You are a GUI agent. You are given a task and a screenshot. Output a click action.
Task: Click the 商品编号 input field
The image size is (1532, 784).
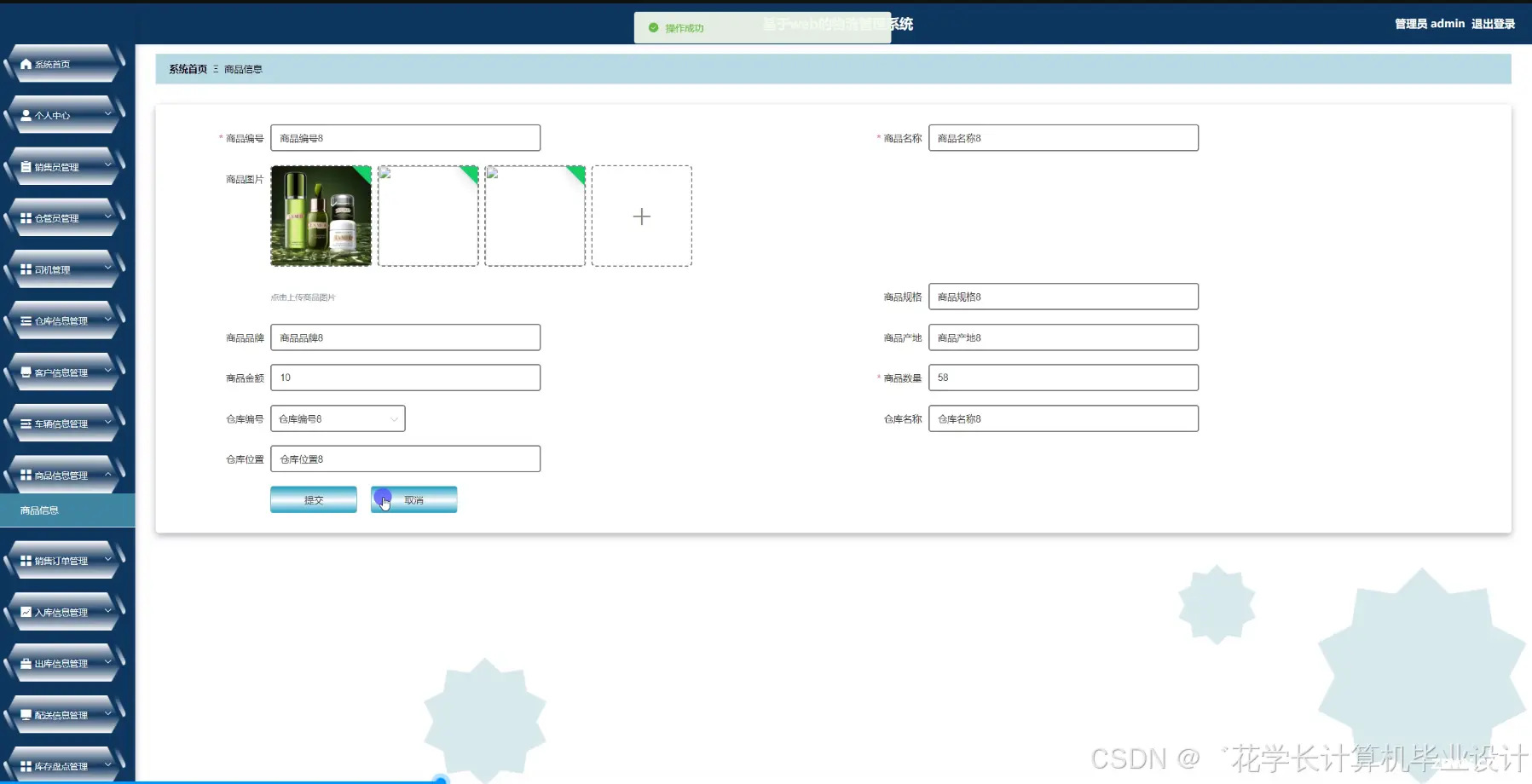click(x=406, y=138)
